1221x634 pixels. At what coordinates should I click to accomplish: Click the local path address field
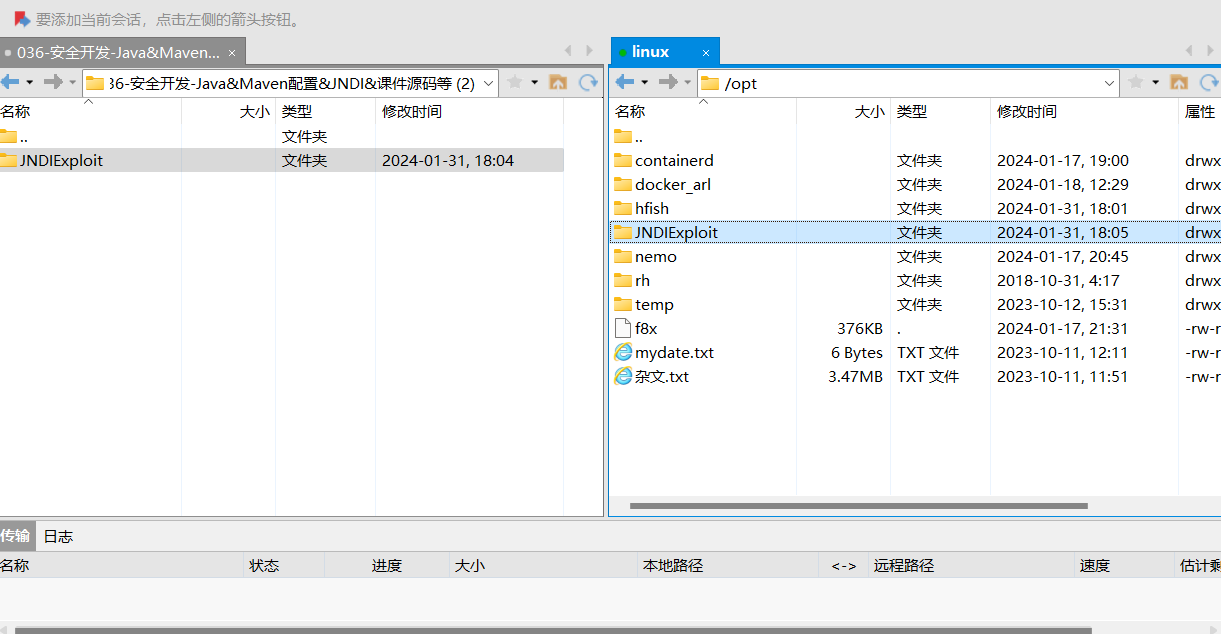click(290, 83)
